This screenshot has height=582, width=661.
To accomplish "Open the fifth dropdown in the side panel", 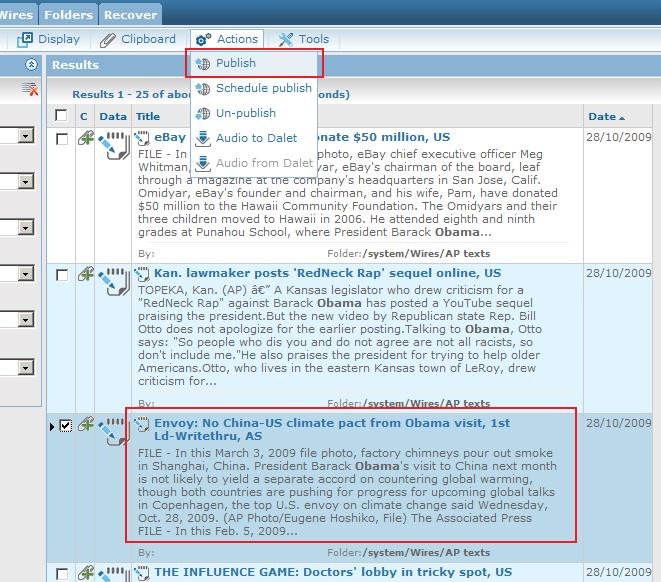I will click(25, 319).
